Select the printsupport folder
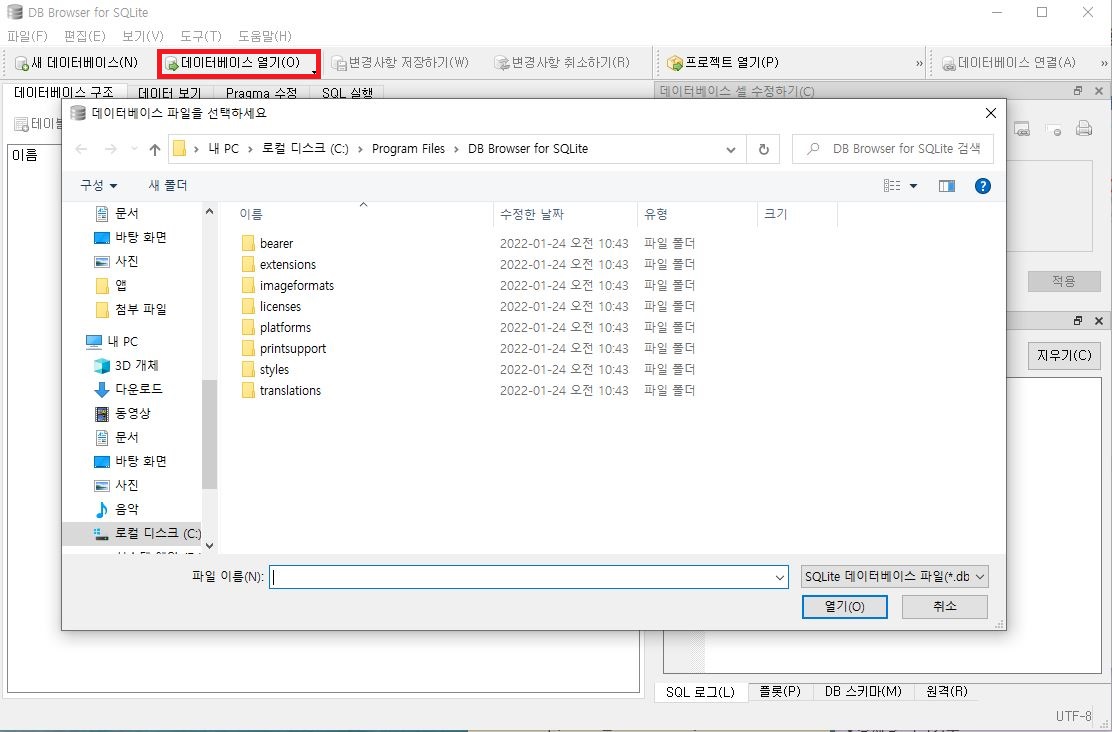Screen dimensions: 1112x732 tap(293, 349)
